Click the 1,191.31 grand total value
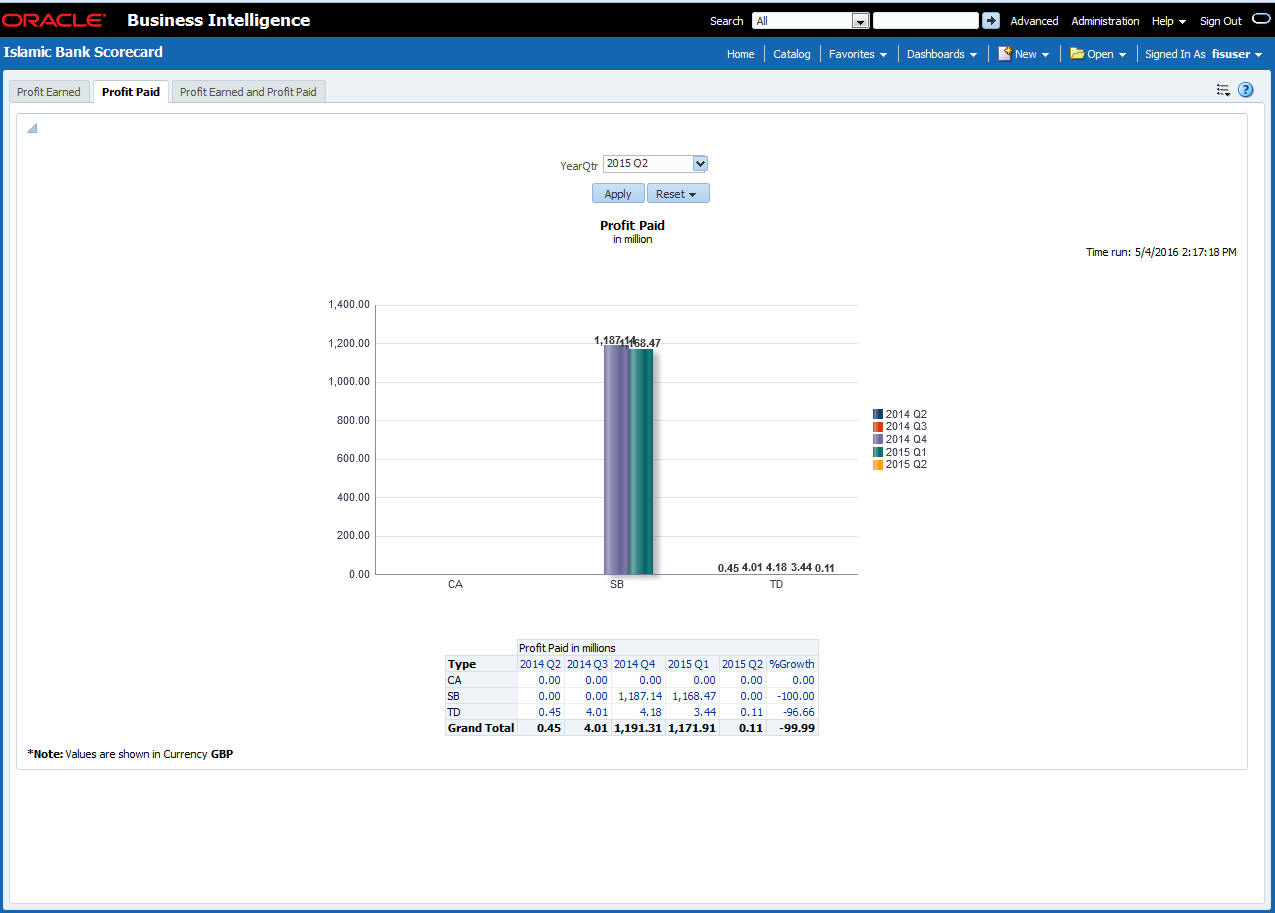The width and height of the screenshot is (1275, 913). pos(637,728)
